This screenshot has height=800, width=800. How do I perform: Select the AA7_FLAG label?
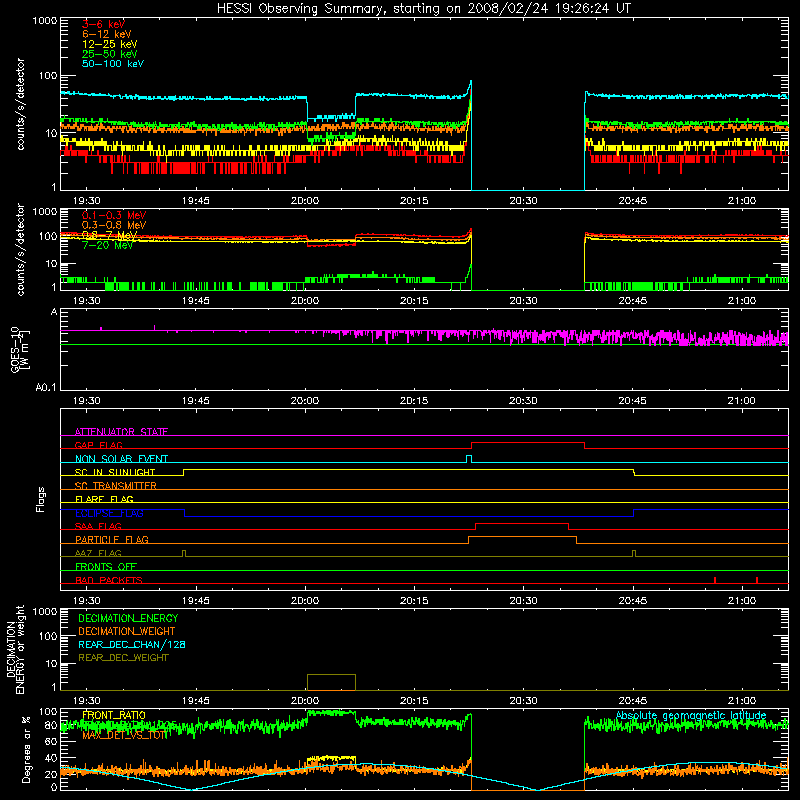tap(98, 553)
